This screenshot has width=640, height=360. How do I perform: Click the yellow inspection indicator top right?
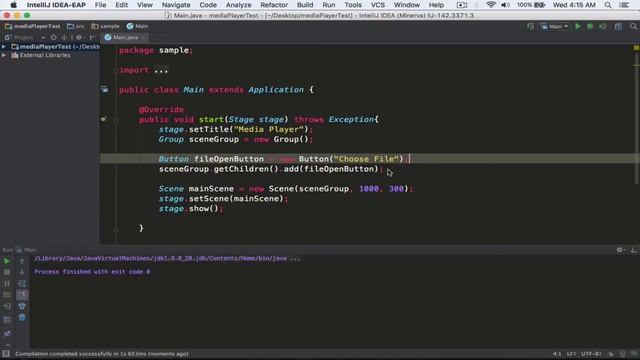(x=636, y=48)
